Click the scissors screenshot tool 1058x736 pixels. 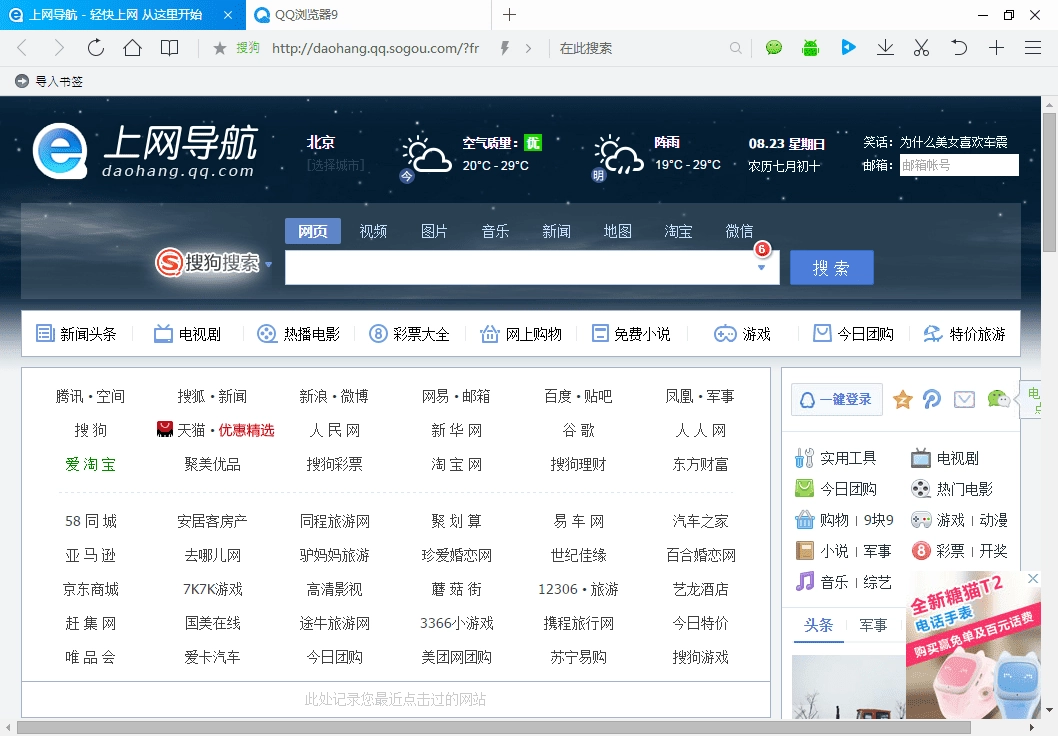(x=922, y=47)
